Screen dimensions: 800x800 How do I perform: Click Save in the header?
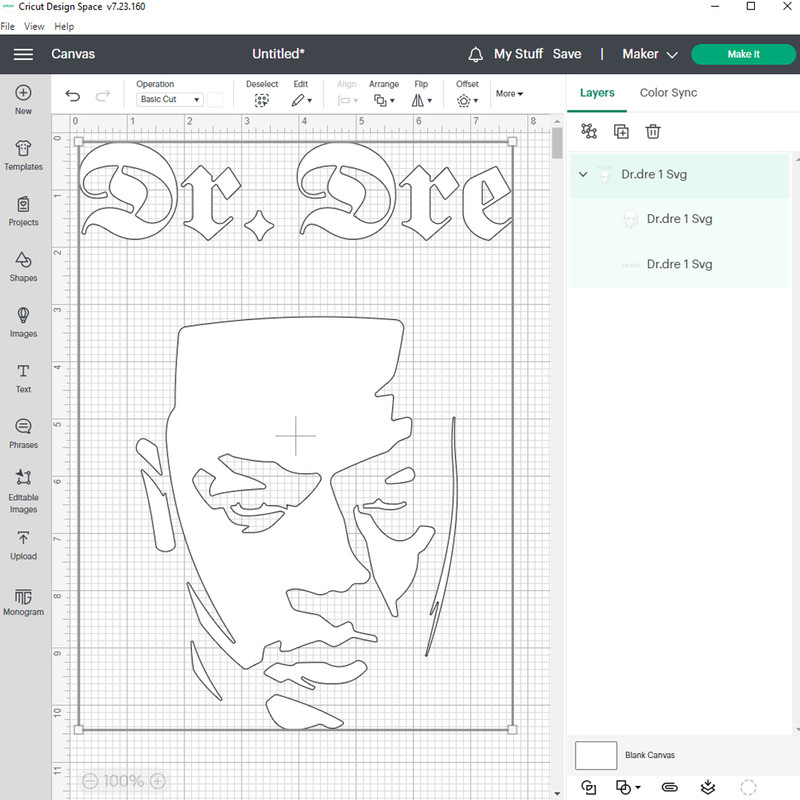(x=567, y=54)
